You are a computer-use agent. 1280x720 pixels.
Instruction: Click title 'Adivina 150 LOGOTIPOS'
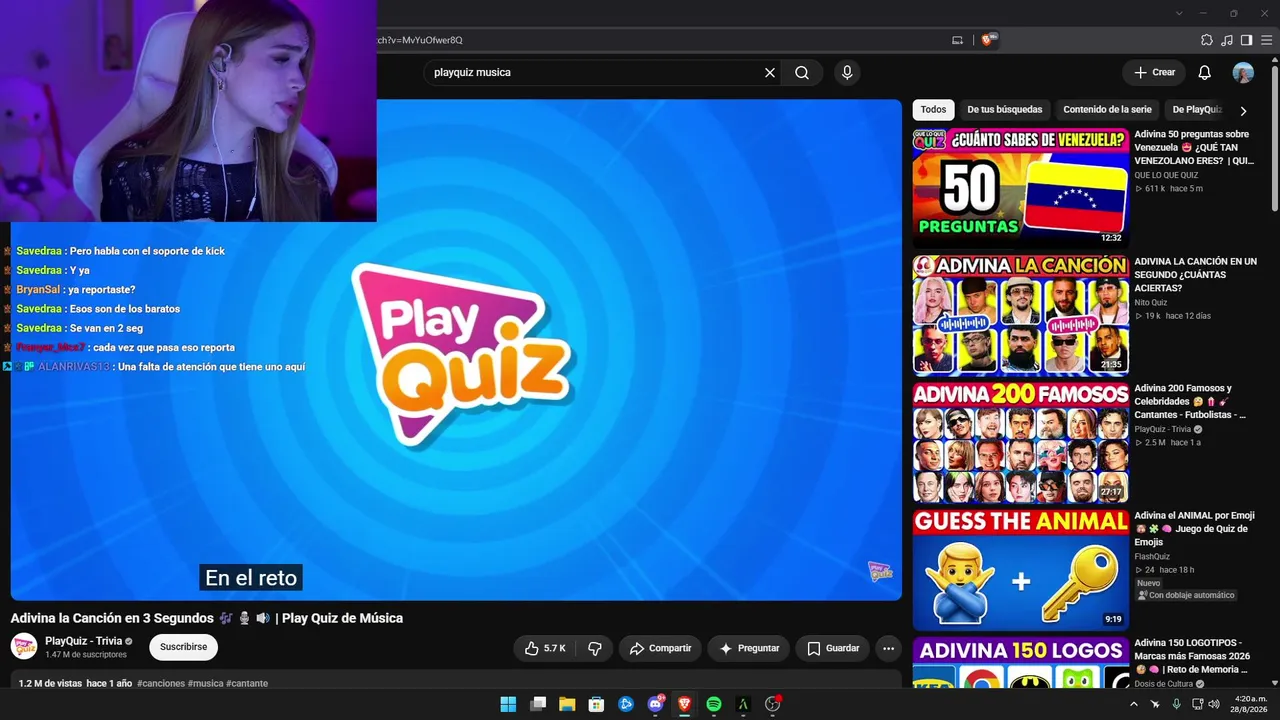coord(1192,656)
